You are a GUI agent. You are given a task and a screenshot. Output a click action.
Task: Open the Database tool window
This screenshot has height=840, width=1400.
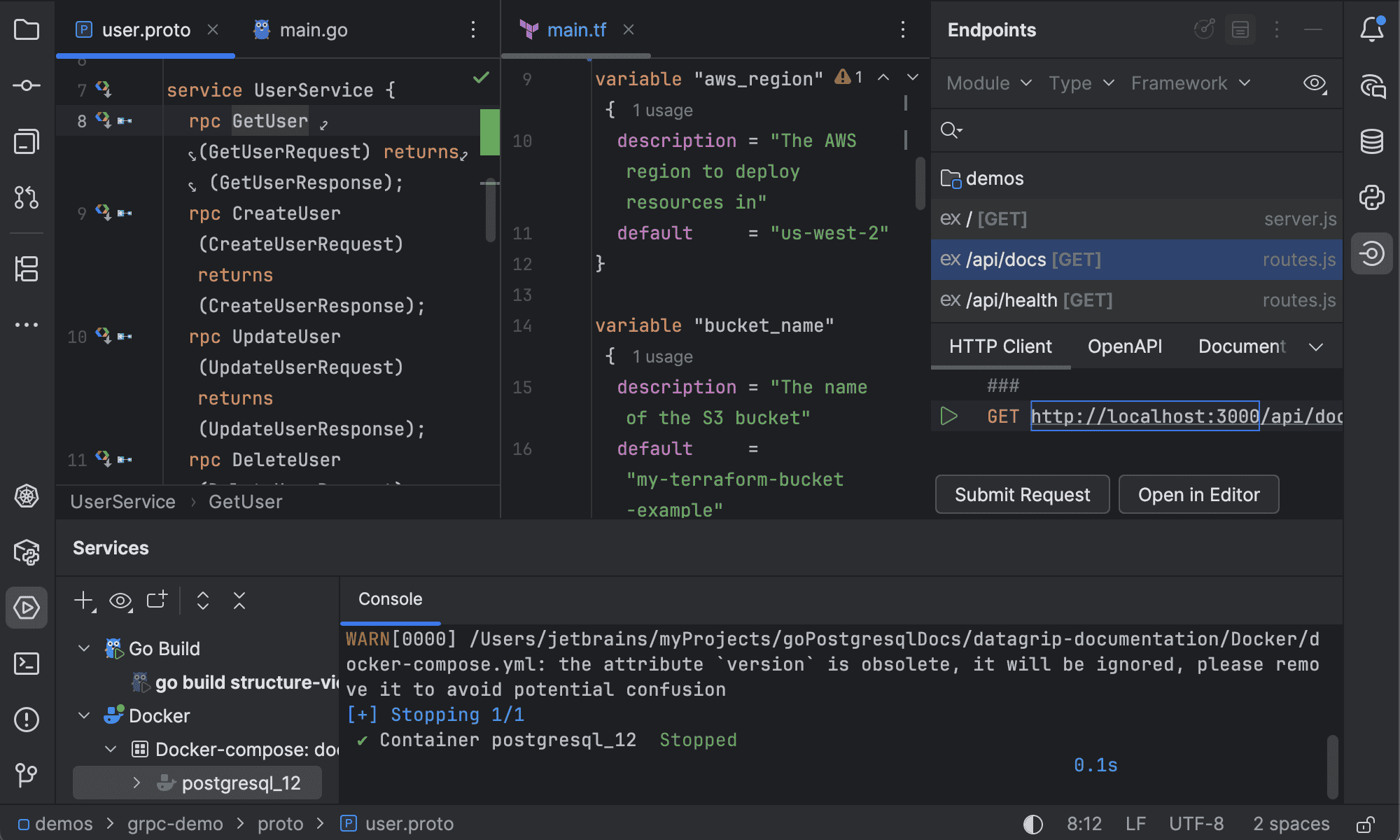point(1371,141)
